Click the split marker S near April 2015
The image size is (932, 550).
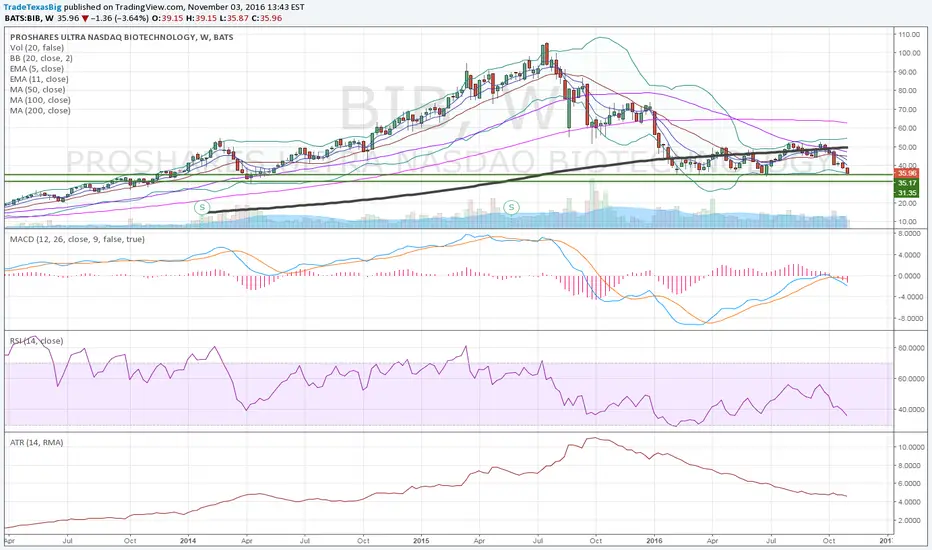point(511,208)
